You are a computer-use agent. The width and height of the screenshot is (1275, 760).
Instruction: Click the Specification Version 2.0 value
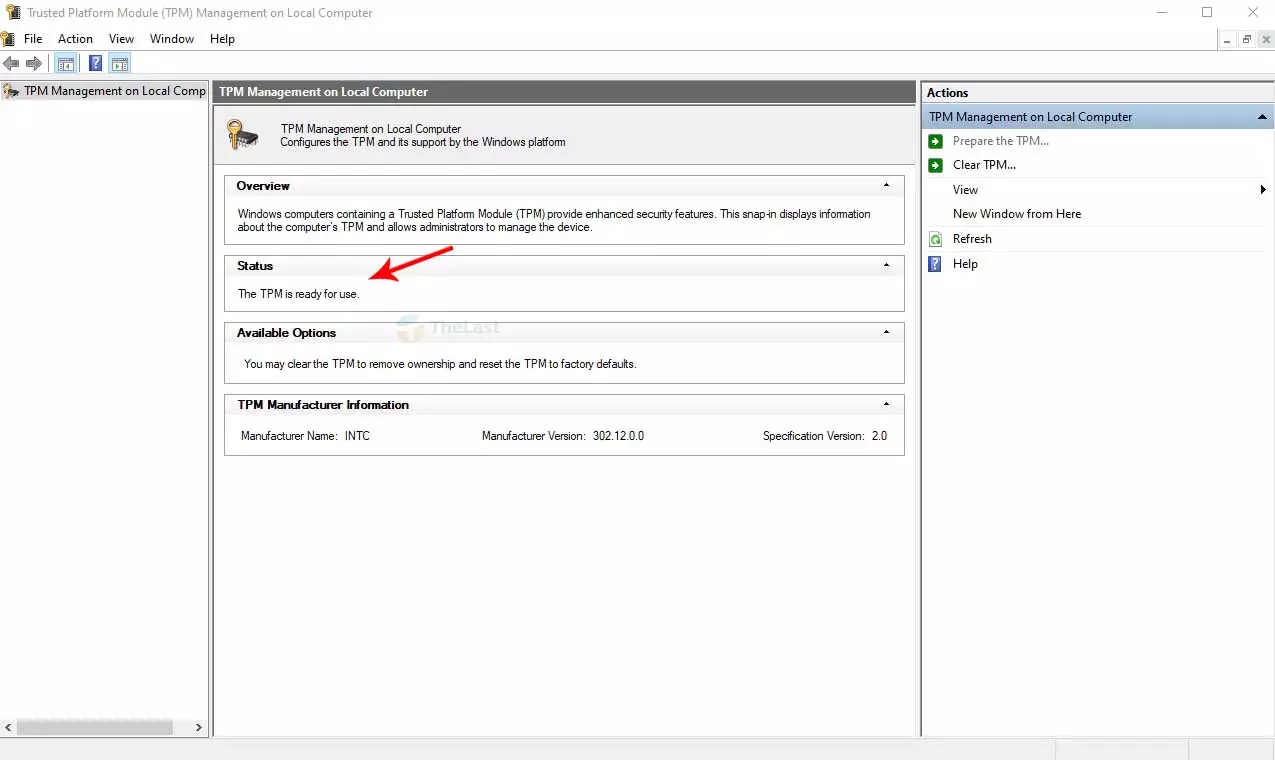point(879,436)
